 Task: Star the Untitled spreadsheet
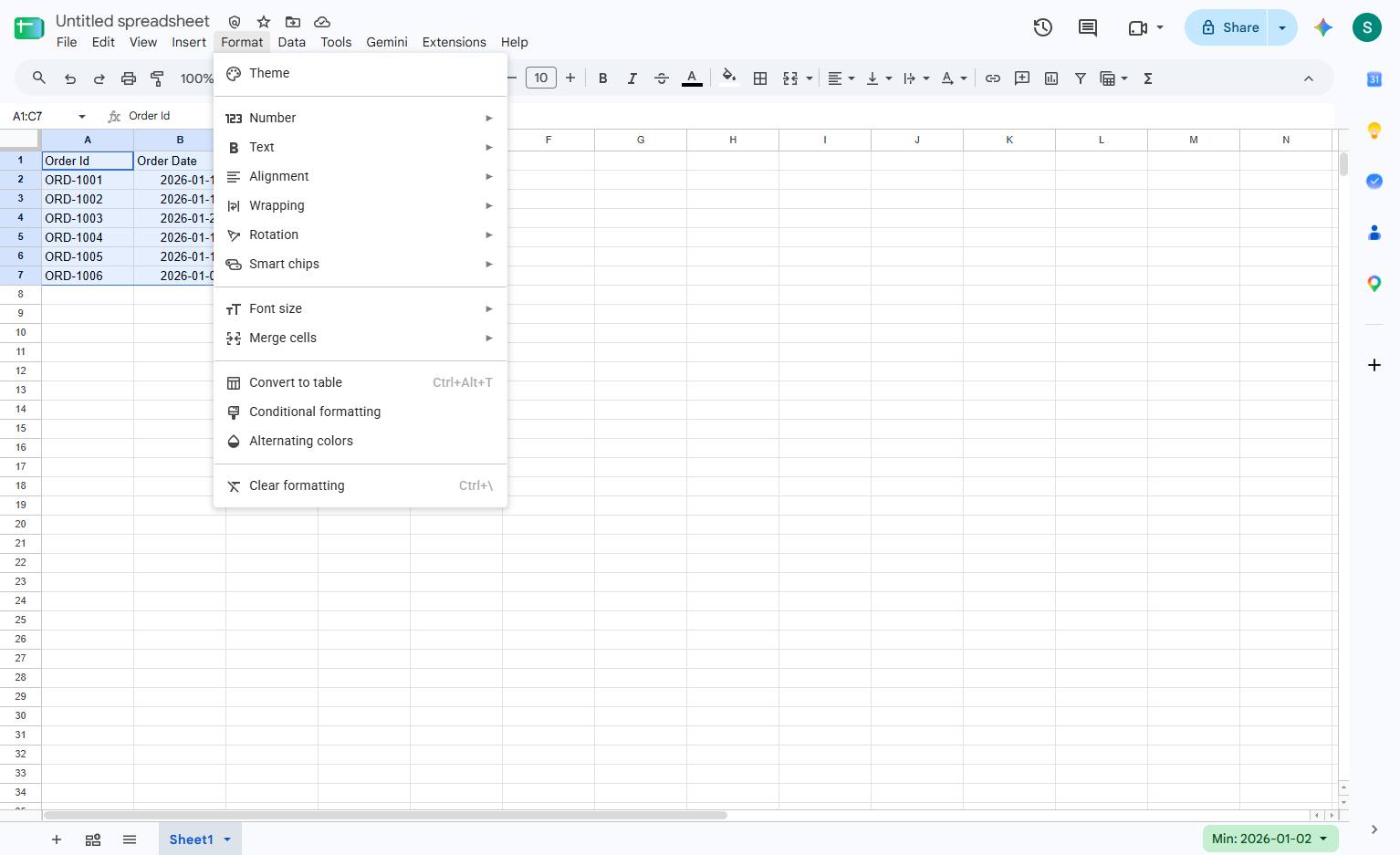264,21
